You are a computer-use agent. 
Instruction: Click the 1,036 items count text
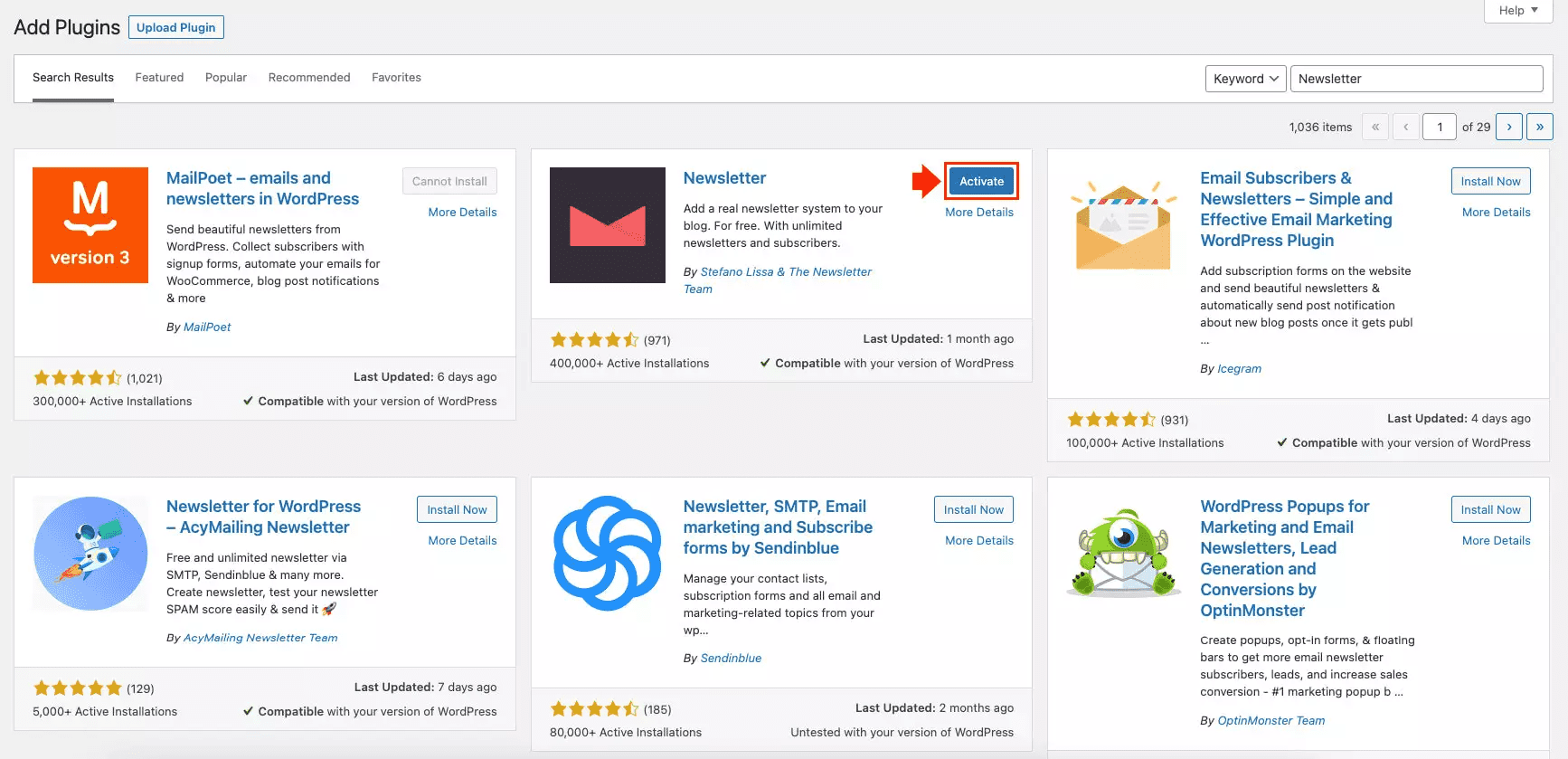click(1320, 127)
